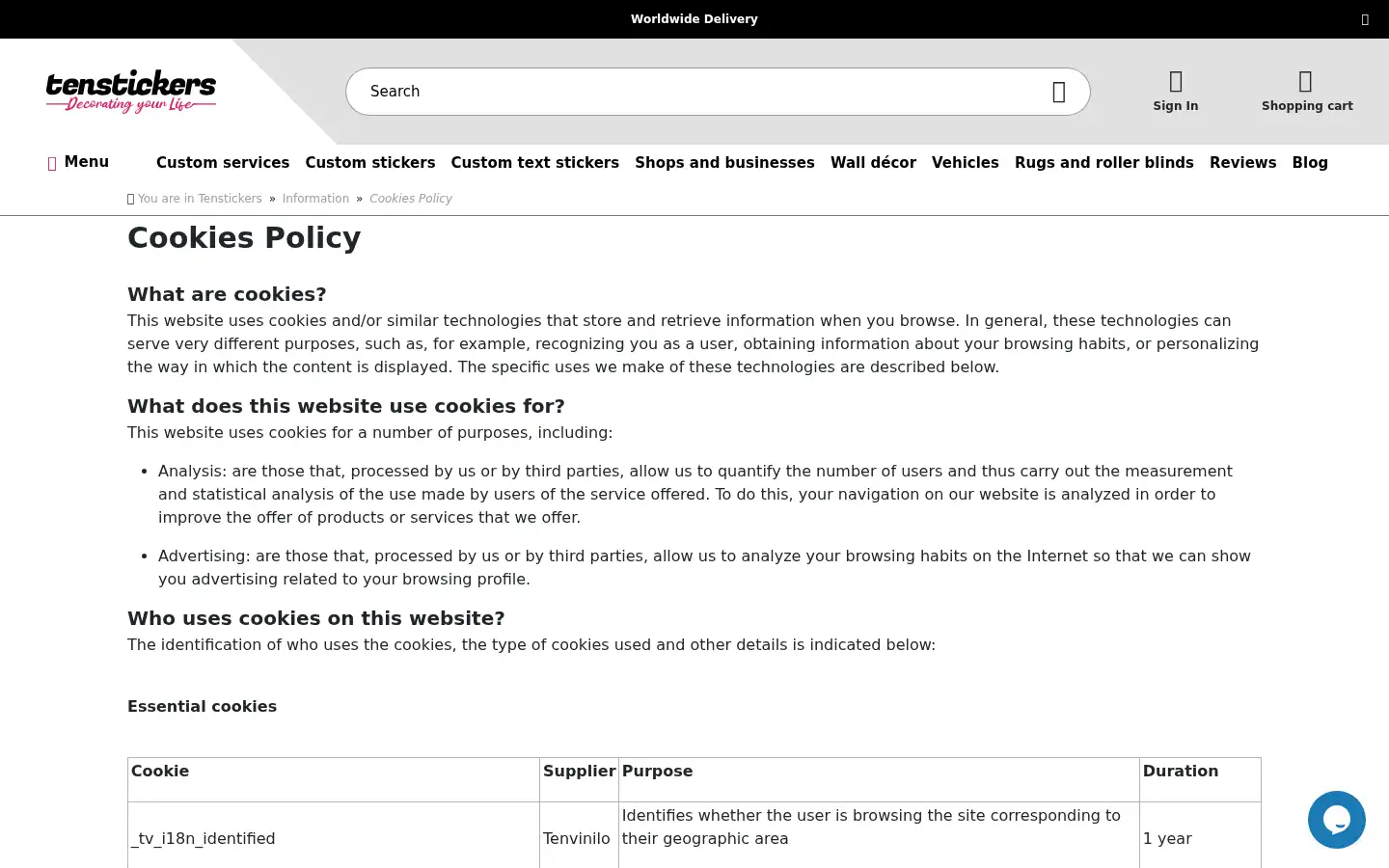Click the breadcrumb home icon

tap(131, 199)
